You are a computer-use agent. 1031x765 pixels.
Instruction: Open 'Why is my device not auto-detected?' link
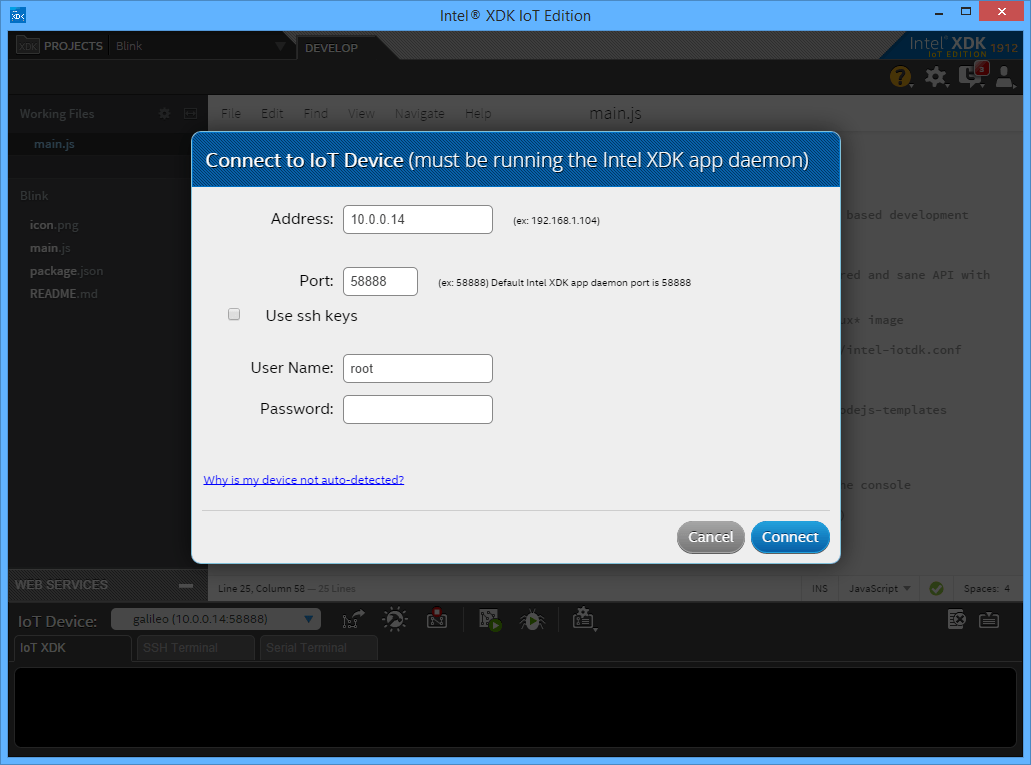[303, 480]
